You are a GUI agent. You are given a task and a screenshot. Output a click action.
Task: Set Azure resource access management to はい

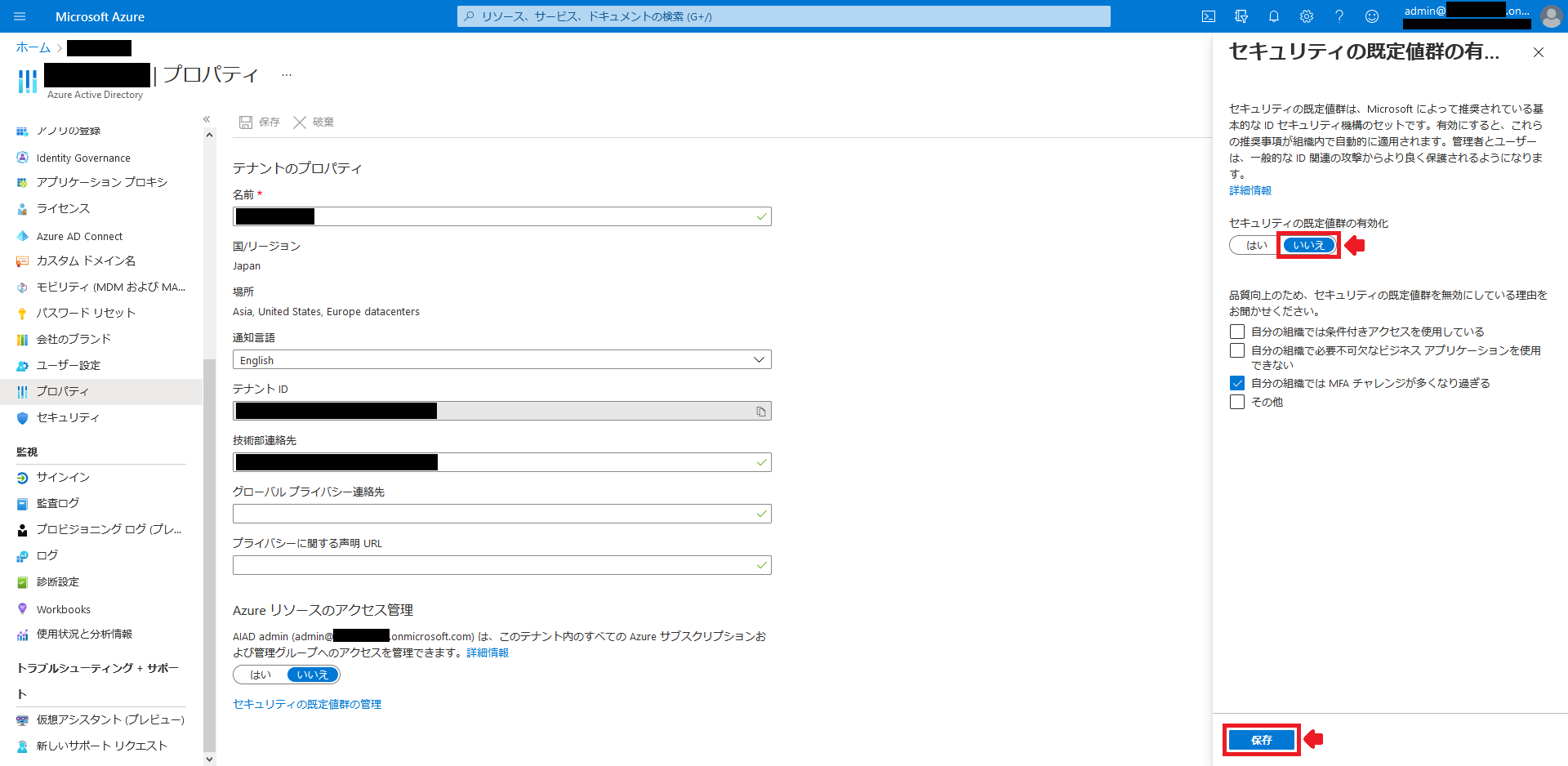tap(261, 675)
